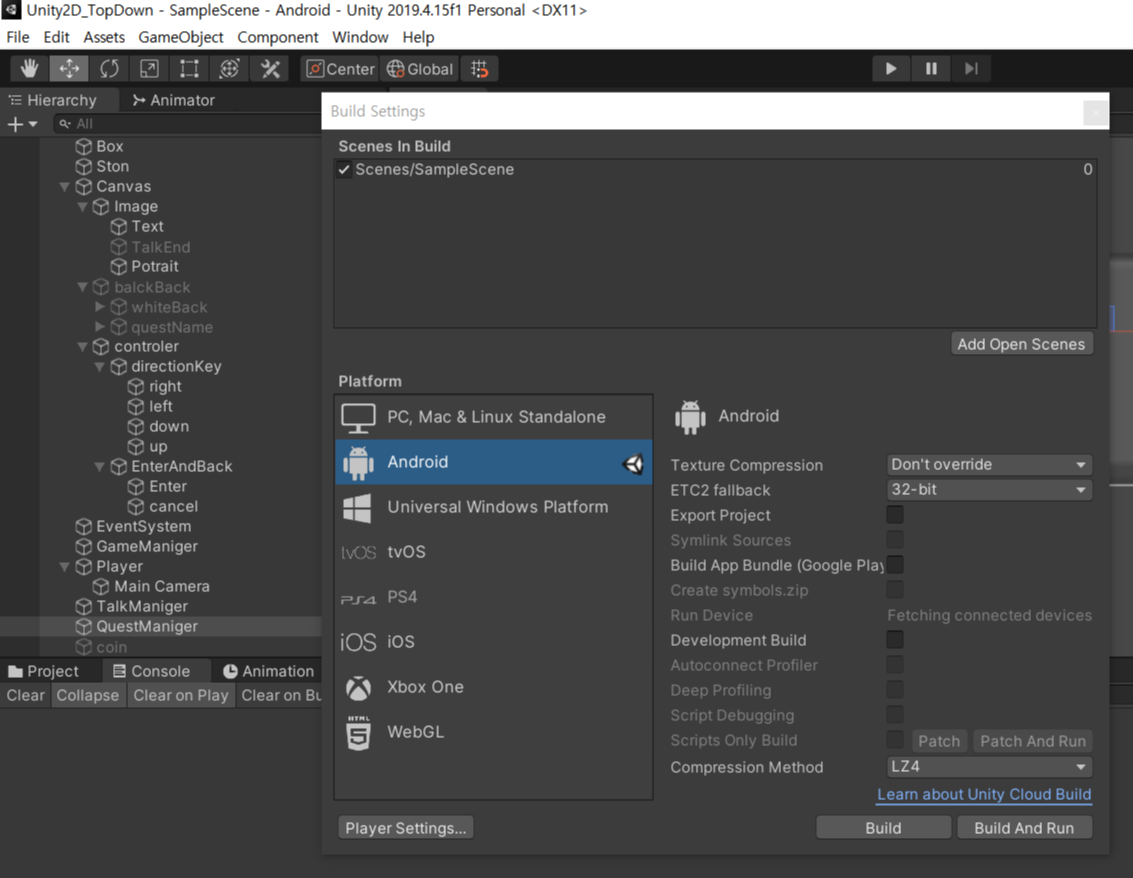Focus the Hierarchy search field
Screen dimensions: 1133x878
(188, 124)
